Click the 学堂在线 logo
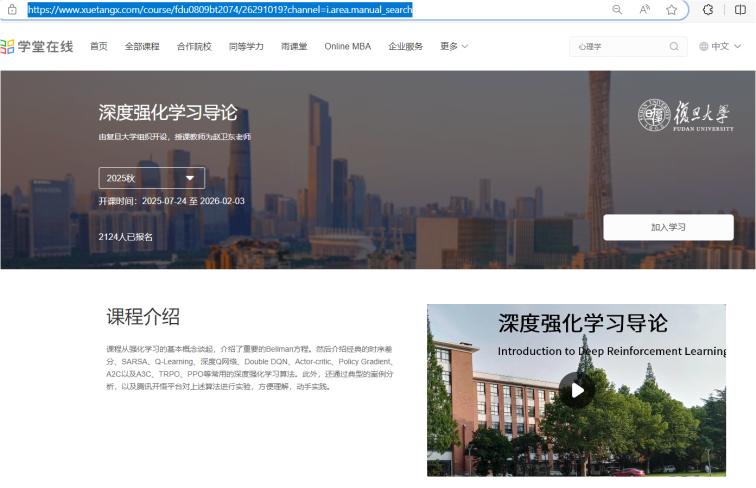The width and height of the screenshot is (756, 488). [x=37, y=46]
